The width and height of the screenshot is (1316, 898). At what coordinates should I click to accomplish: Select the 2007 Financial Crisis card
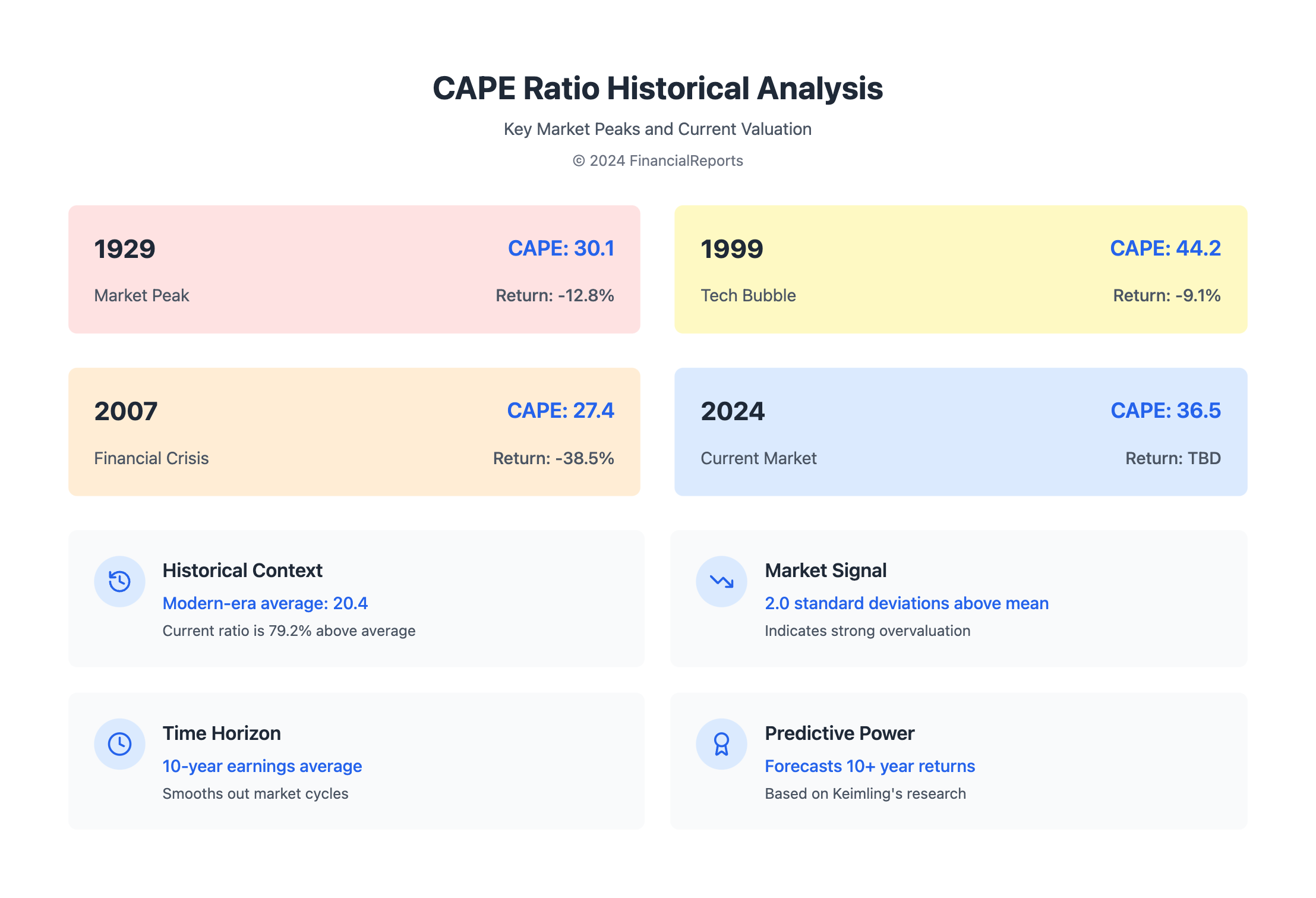(x=354, y=431)
